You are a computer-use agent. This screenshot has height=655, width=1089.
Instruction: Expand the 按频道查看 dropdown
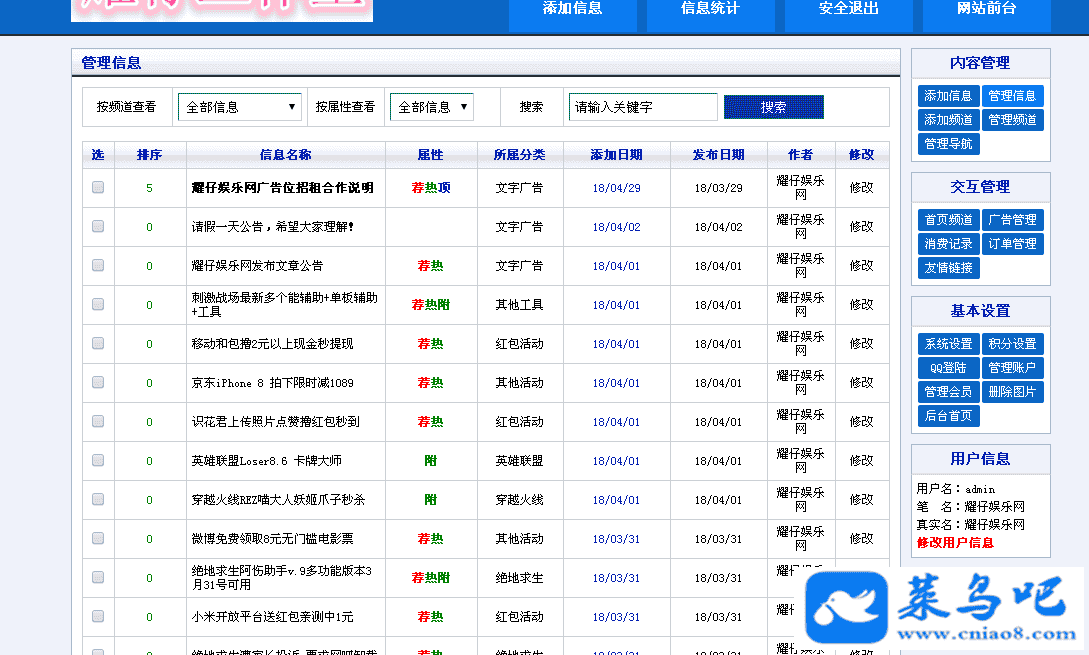click(x=240, y=107)
